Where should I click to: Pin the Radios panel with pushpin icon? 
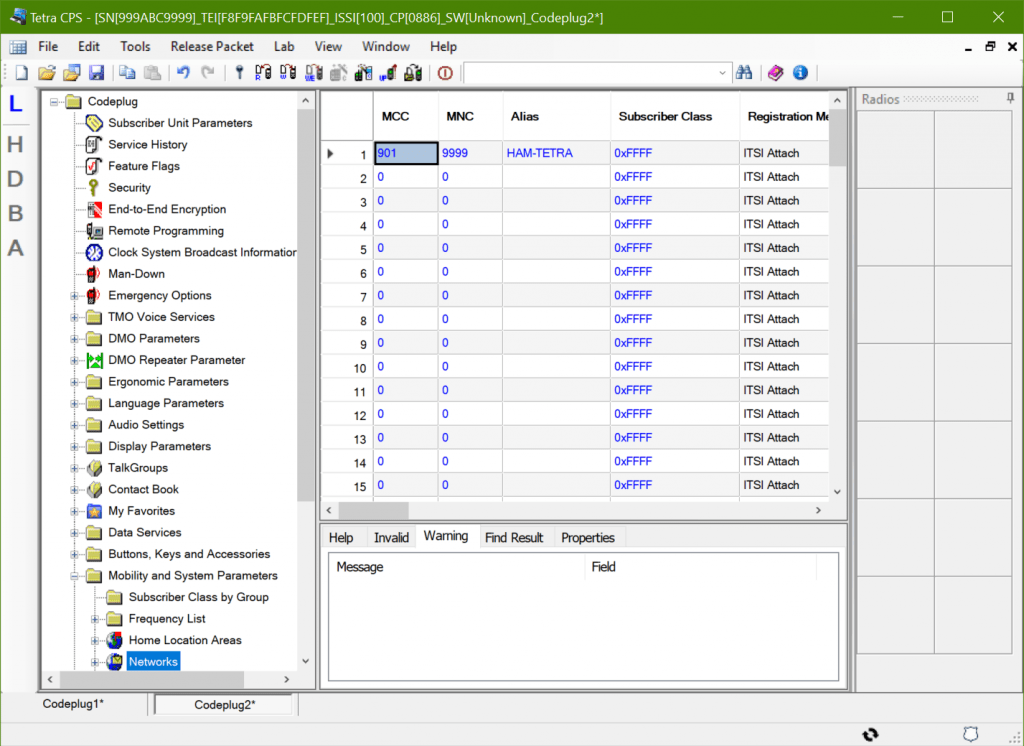1010,99
